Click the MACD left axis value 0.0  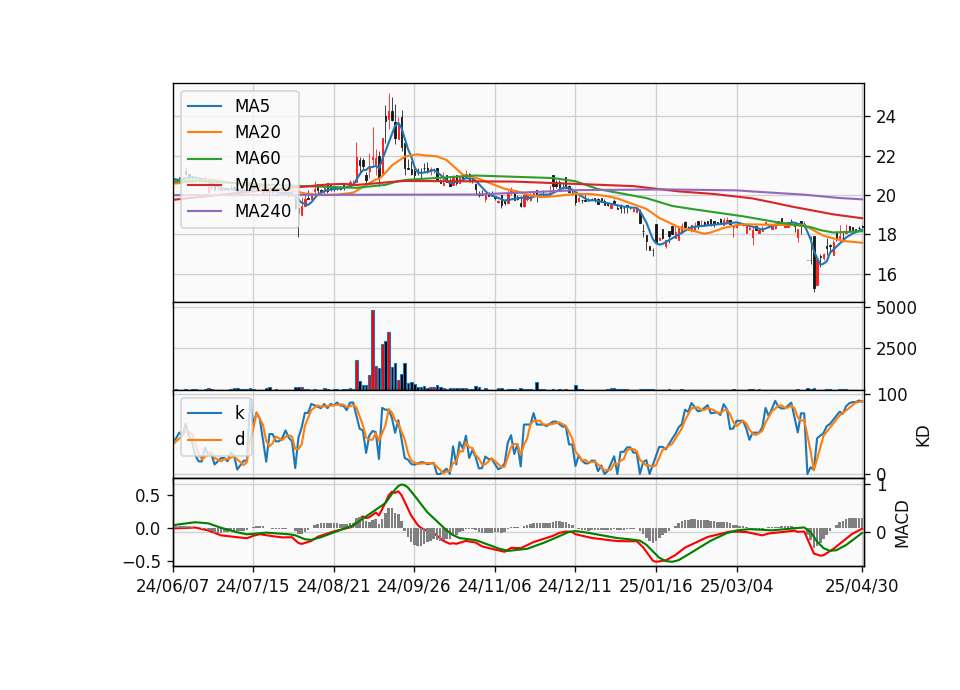148,528
